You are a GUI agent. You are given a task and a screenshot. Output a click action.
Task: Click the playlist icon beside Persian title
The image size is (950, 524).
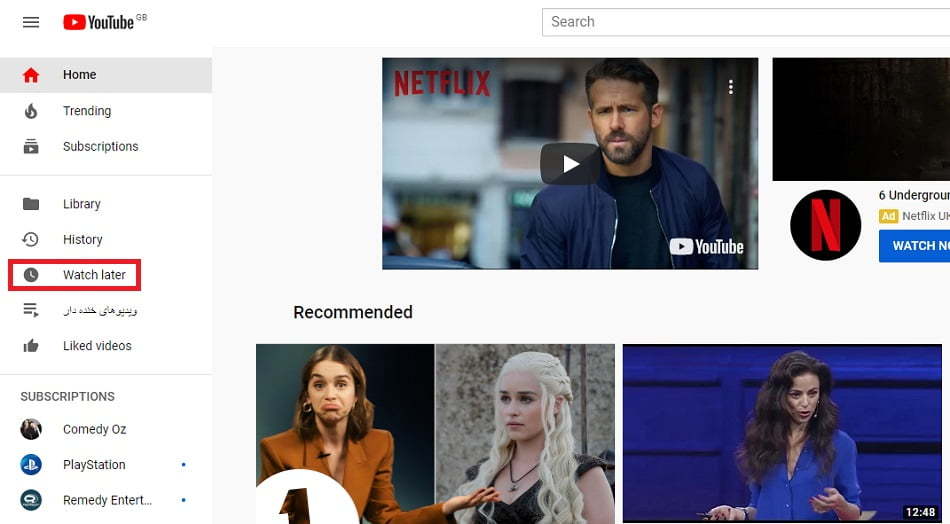click(31, 310)
